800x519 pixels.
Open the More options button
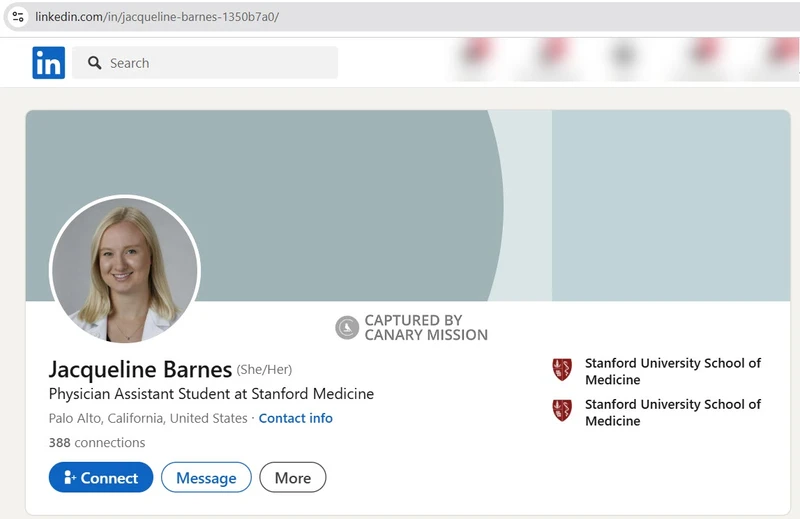point(292,478)
